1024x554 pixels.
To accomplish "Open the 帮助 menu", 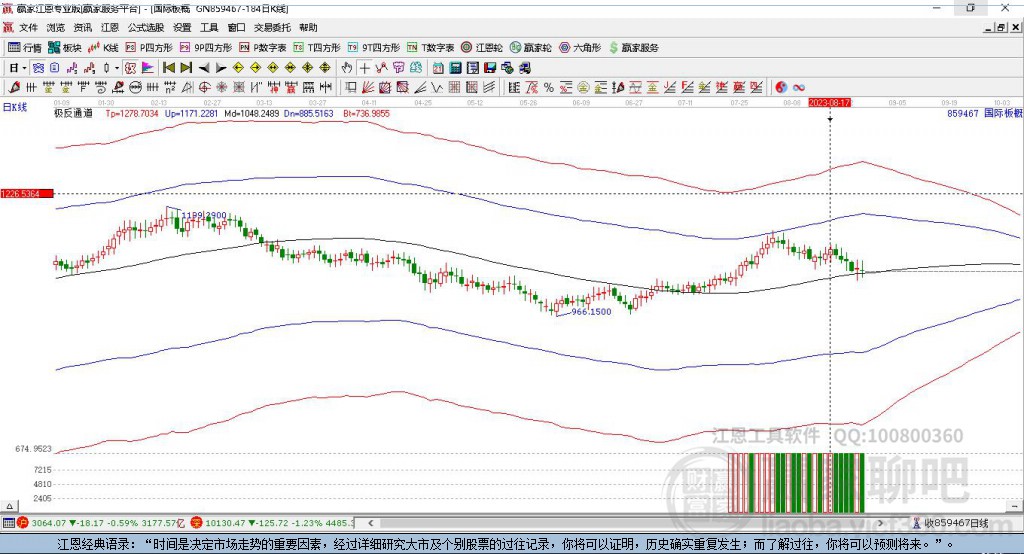I will coord(308,27).
